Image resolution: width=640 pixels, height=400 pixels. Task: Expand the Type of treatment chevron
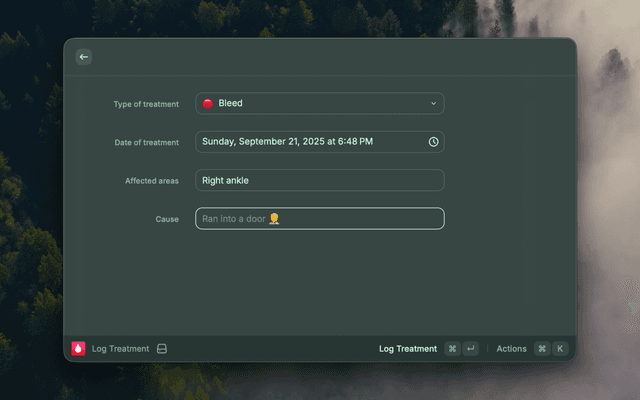click(x=434, y=103)
